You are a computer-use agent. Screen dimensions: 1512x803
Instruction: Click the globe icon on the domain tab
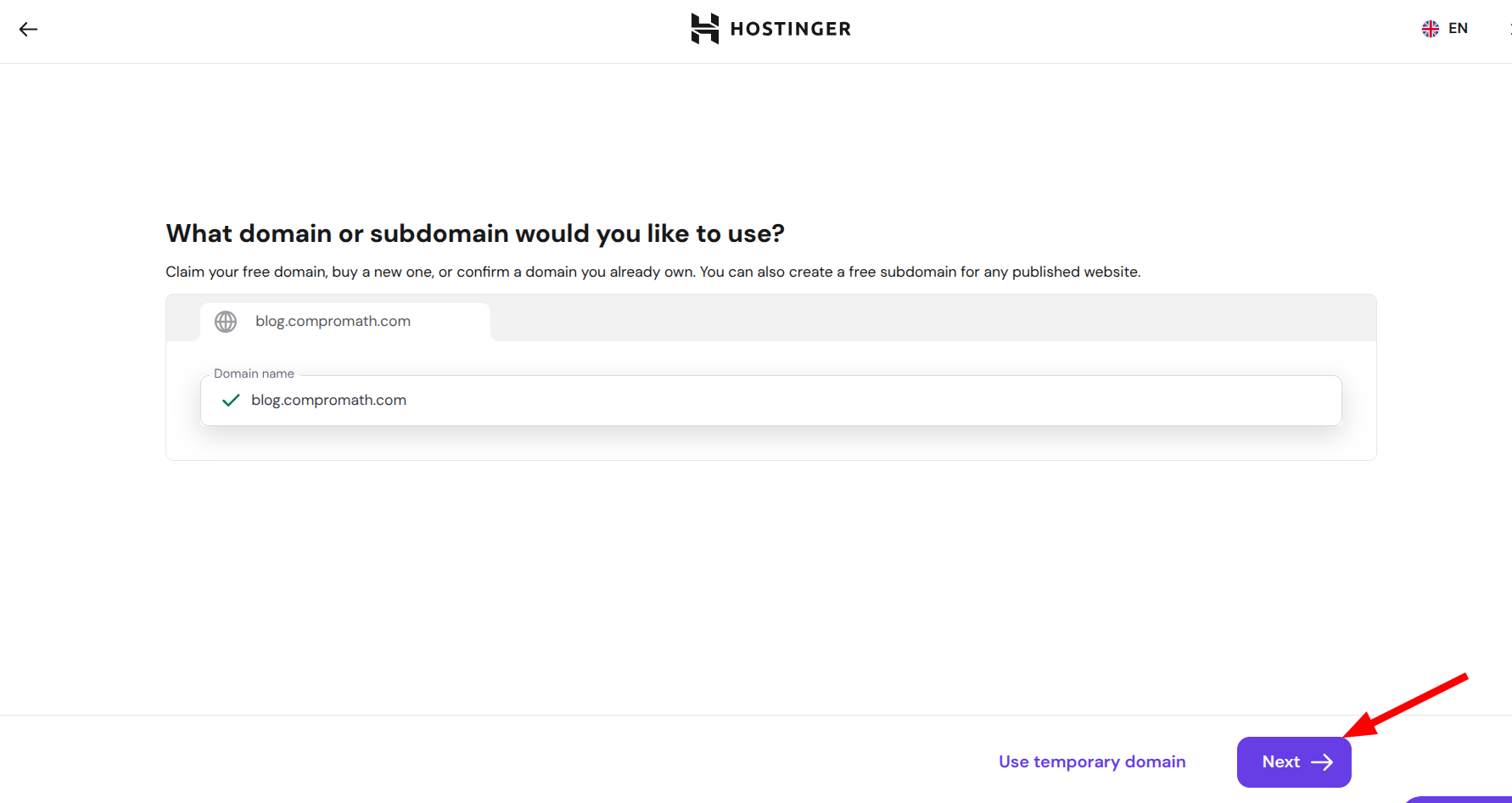click(x=226, y=322)
